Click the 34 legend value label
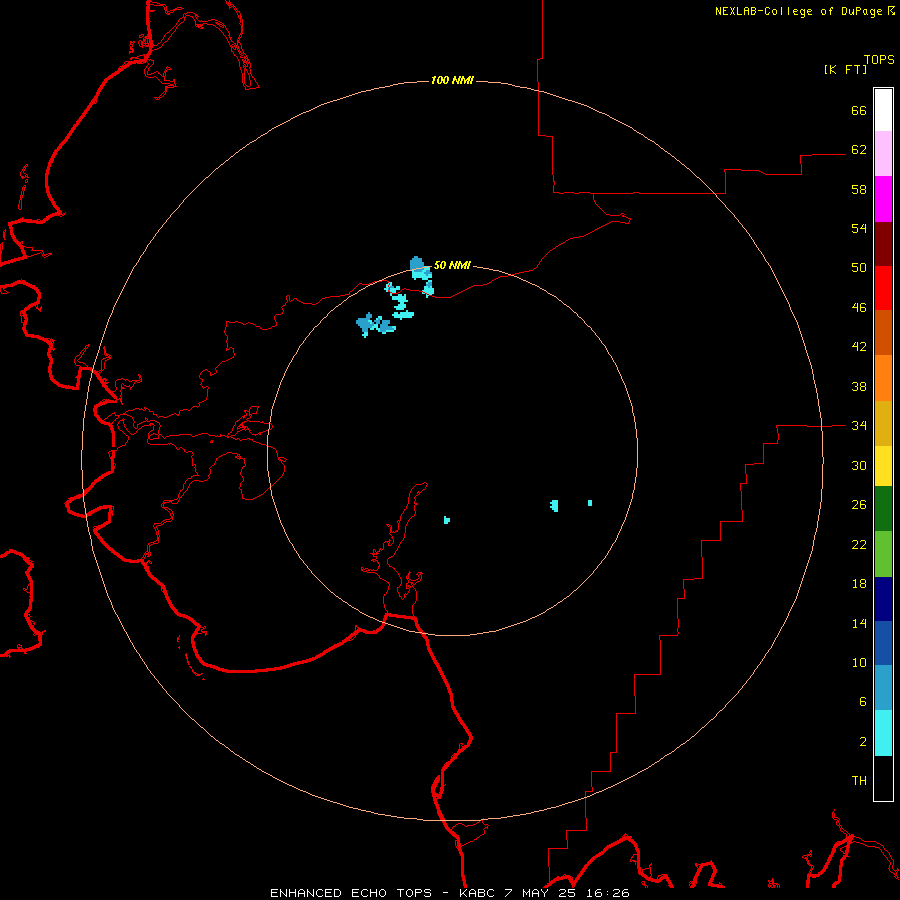Image resolution: width=900 pixels, height=900 pixels. coord(859,425)
